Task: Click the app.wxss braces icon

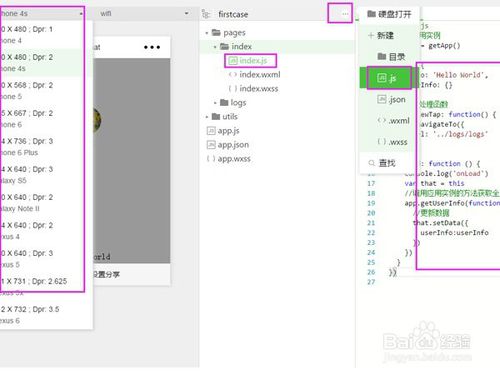Action: click(211, 159)
